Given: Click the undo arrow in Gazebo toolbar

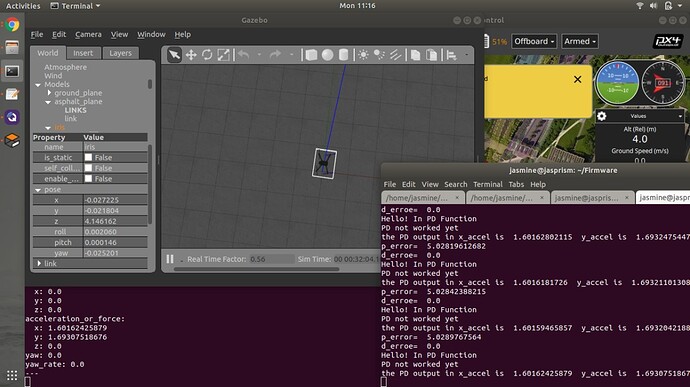Looking at the screenshot, I should coord(243,55).
